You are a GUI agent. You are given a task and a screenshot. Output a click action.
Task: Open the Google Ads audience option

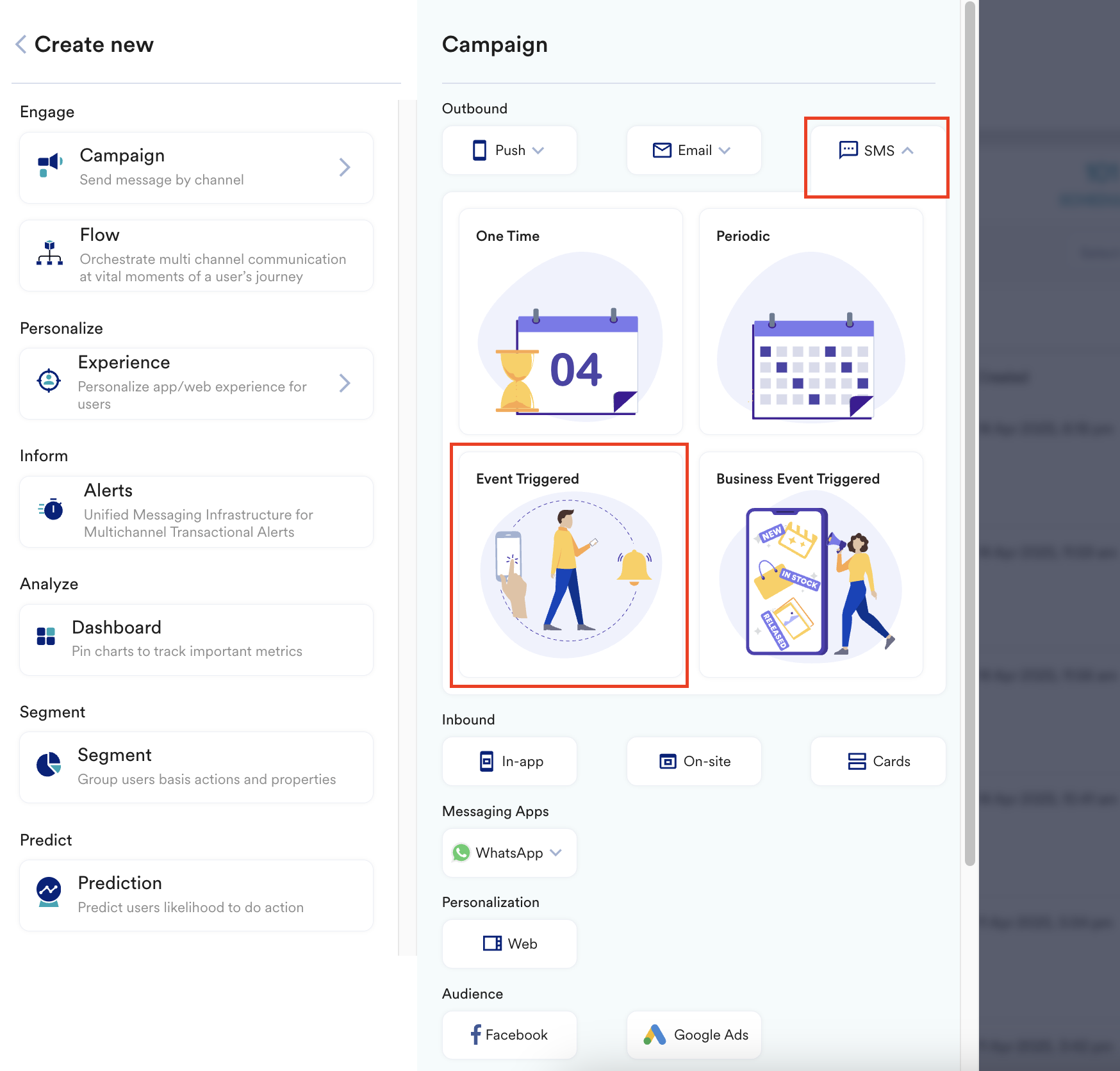(694, 1034)
